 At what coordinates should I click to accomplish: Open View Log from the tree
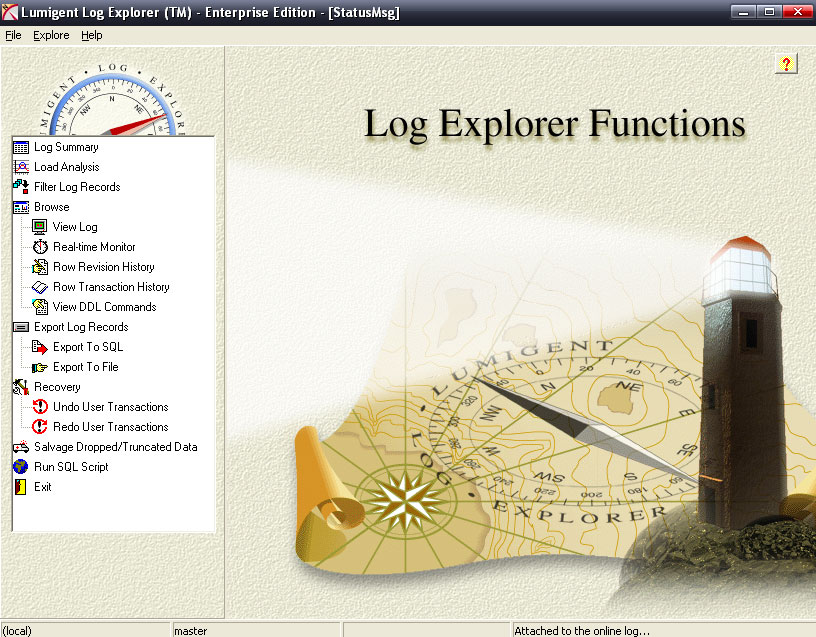(x=75, y=227)
